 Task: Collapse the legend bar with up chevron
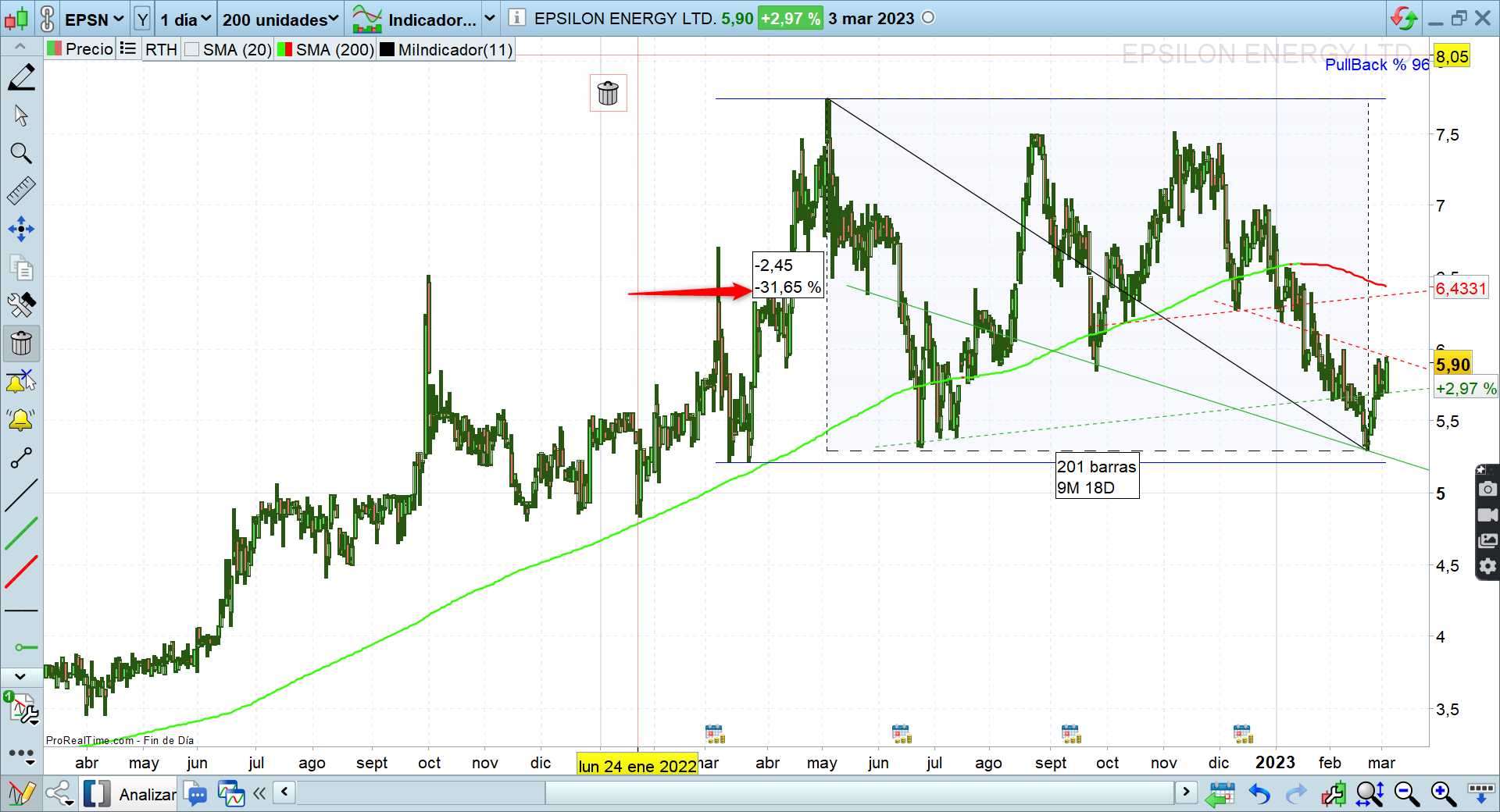tap(20, 48)
